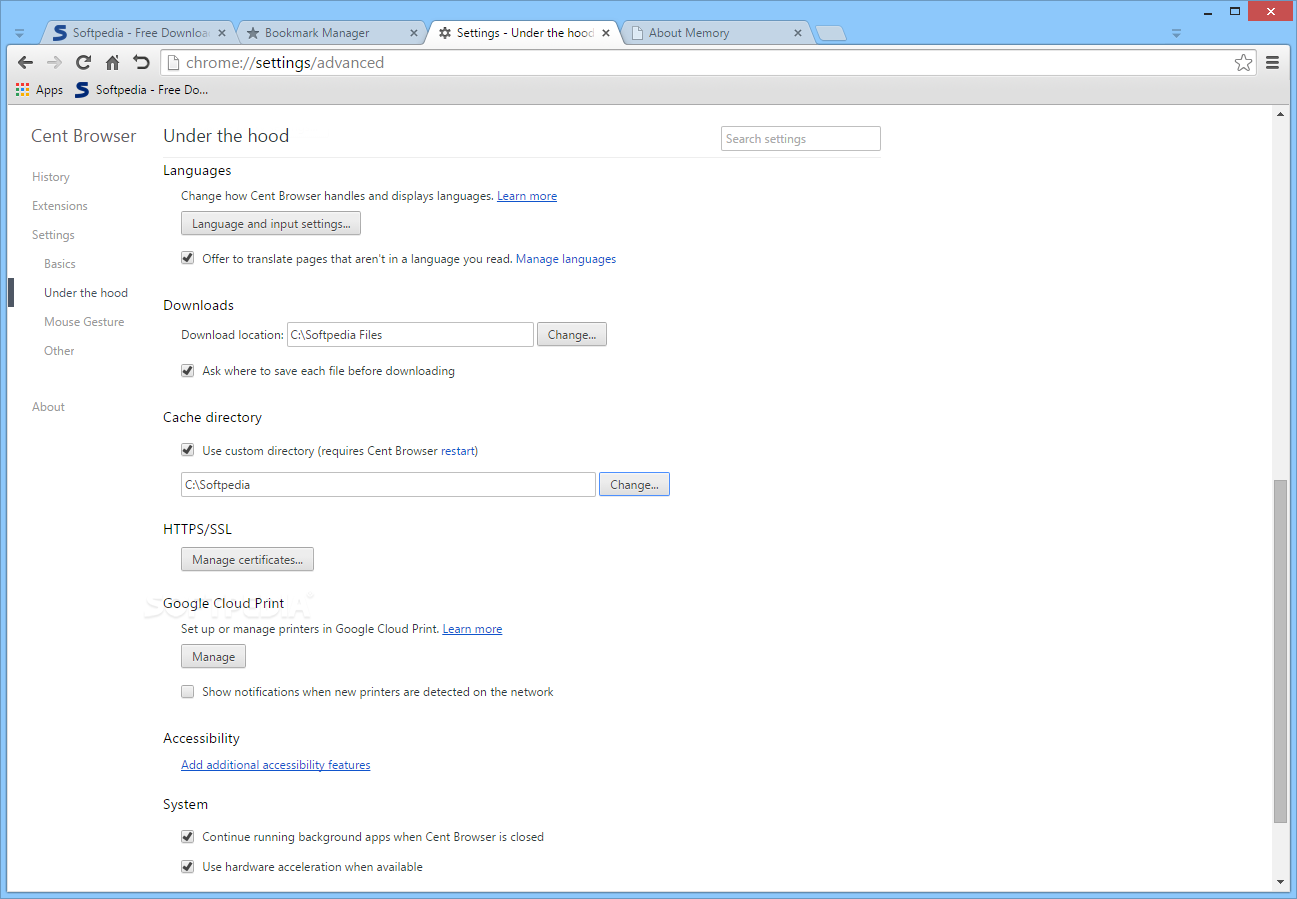Open the About page in the sidebar
1297x899 pixels.
[x=48, y=407]
